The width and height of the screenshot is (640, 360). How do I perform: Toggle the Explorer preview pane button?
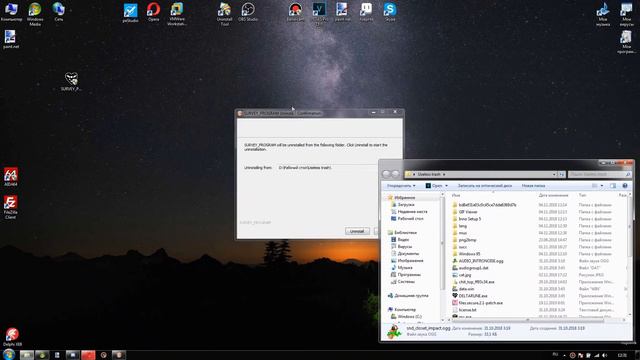click(x=613, y=186)
